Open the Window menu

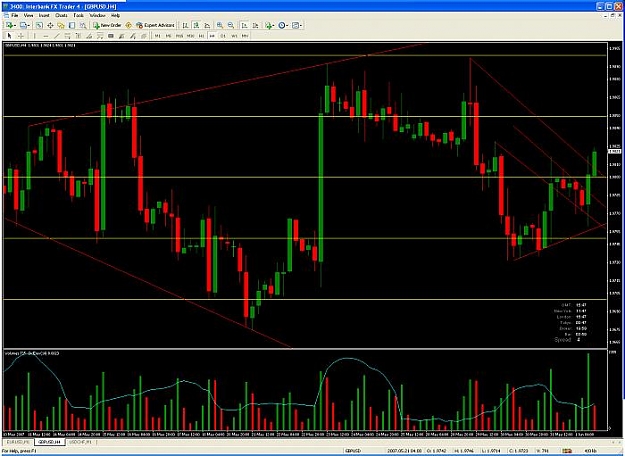click(x=97, y=15)
